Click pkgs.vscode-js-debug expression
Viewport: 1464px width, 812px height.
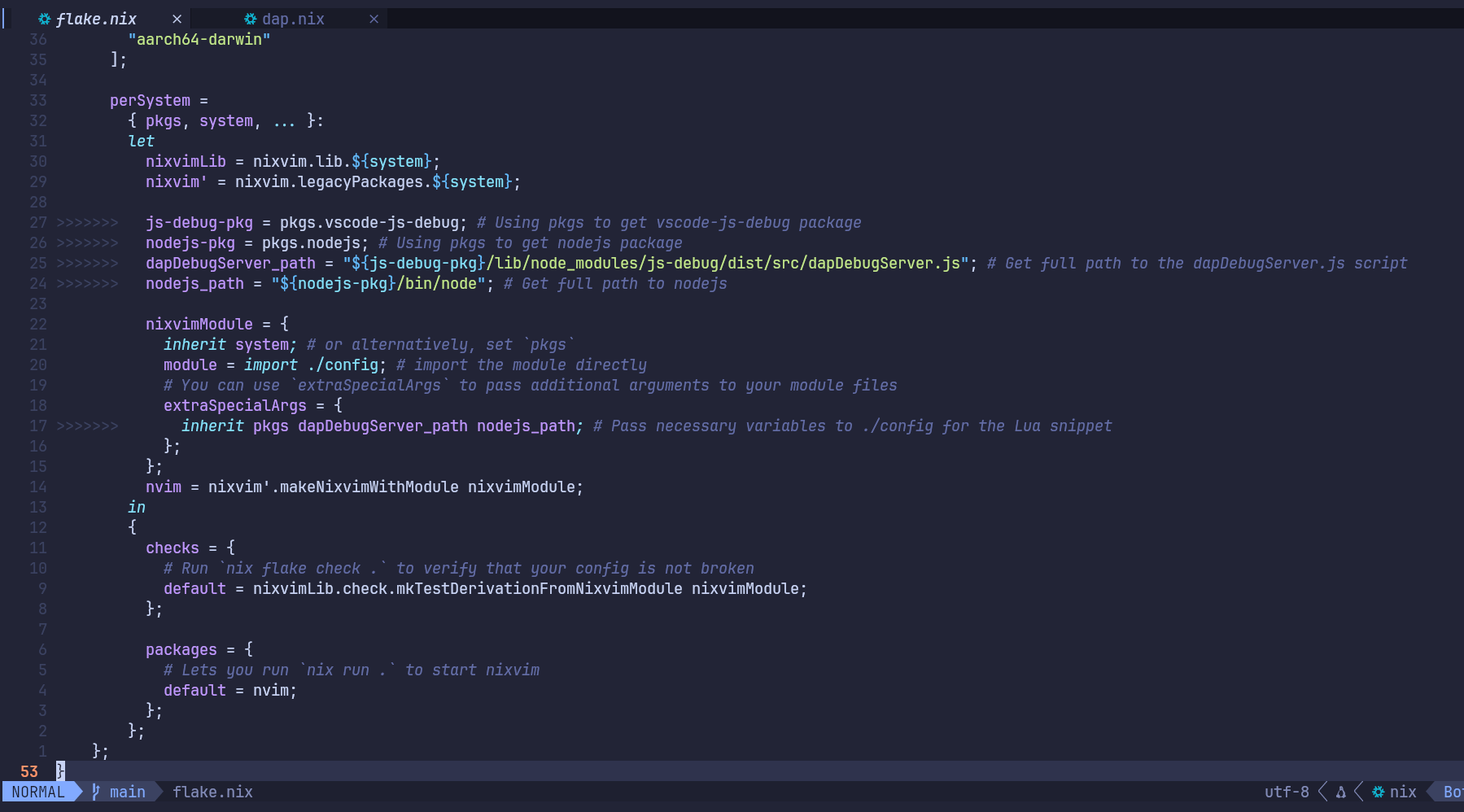coord(370,222)
